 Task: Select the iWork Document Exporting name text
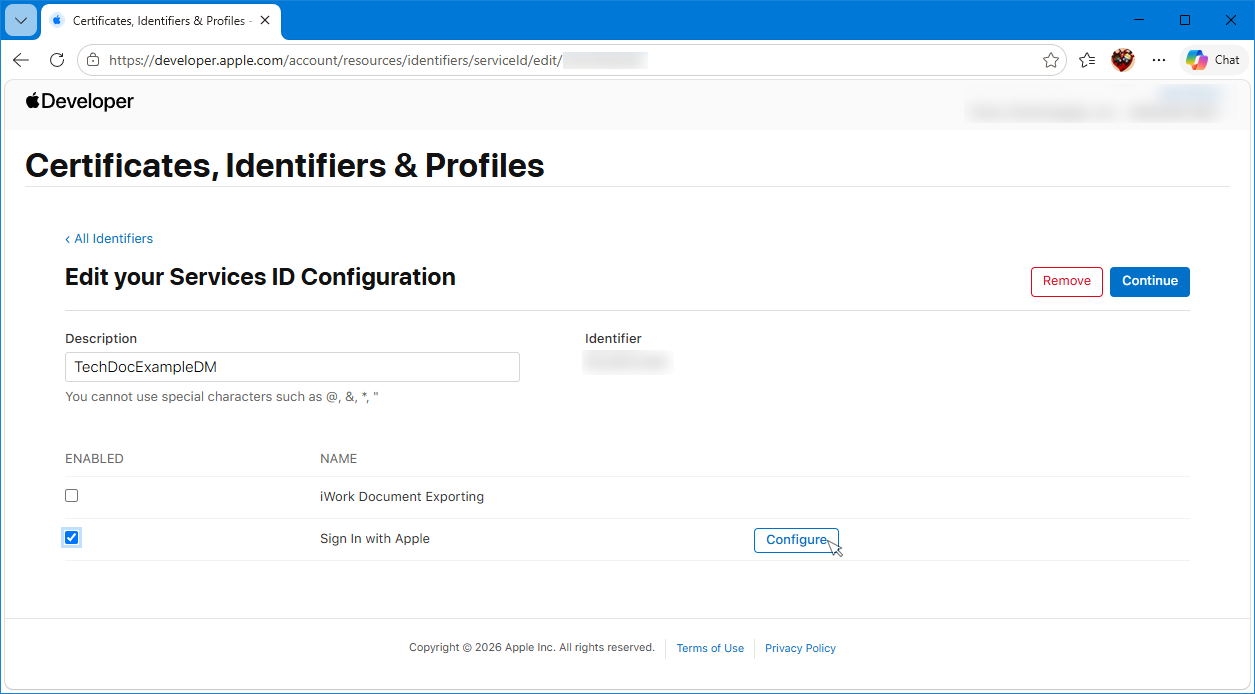402,496
